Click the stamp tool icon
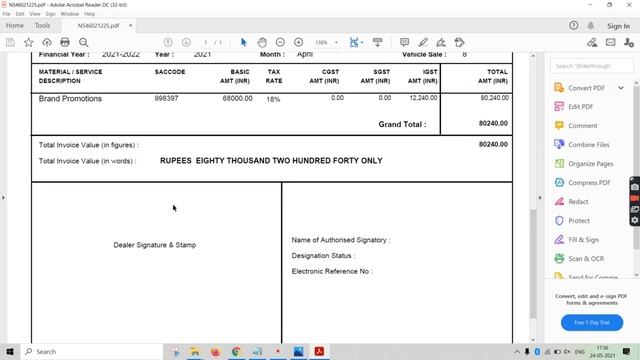 coord(459,42)
